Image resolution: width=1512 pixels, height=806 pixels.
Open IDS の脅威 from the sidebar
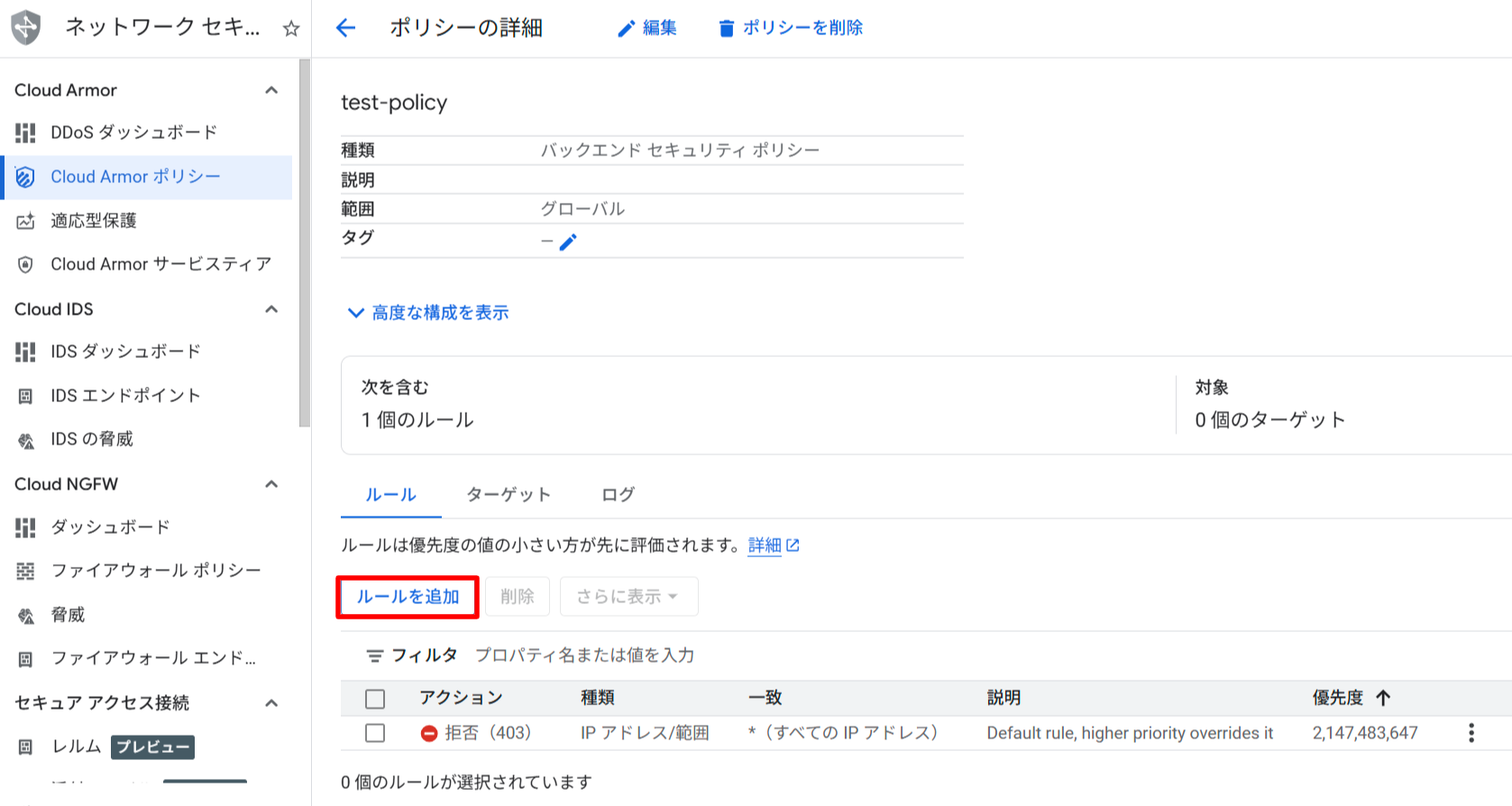pos(91,439)
